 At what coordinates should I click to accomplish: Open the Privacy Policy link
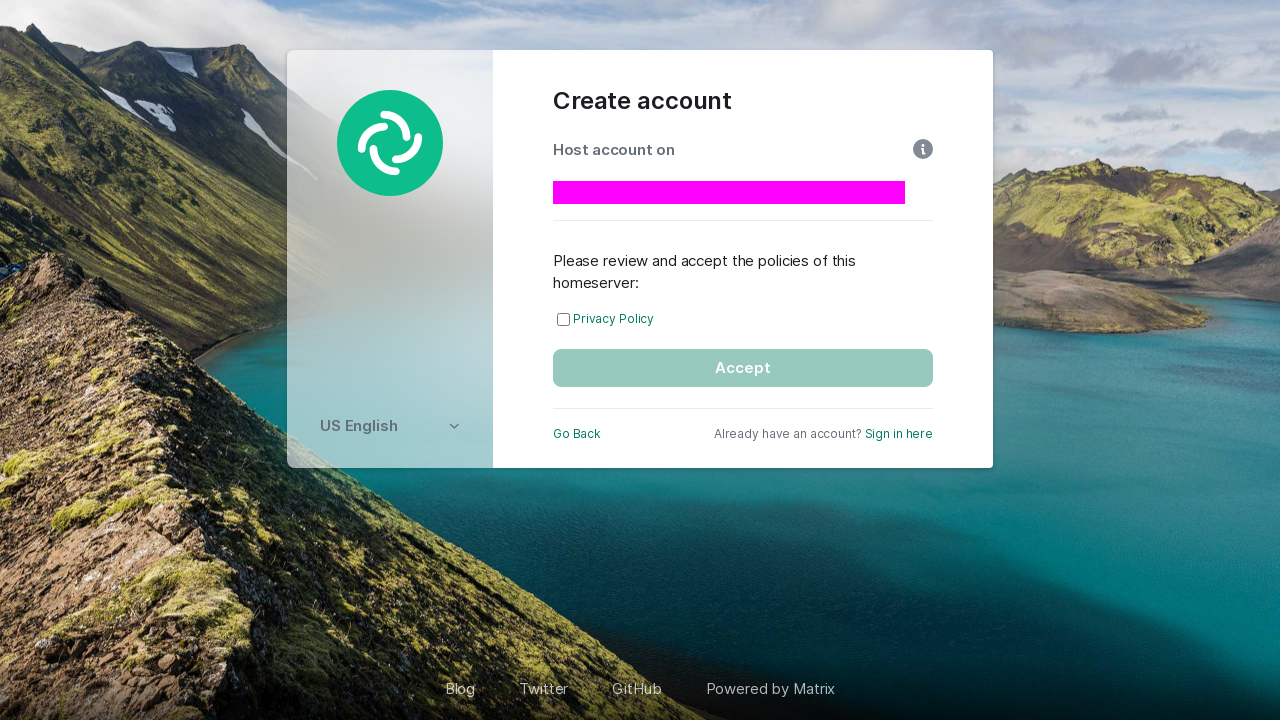click(x=613, y=319)
